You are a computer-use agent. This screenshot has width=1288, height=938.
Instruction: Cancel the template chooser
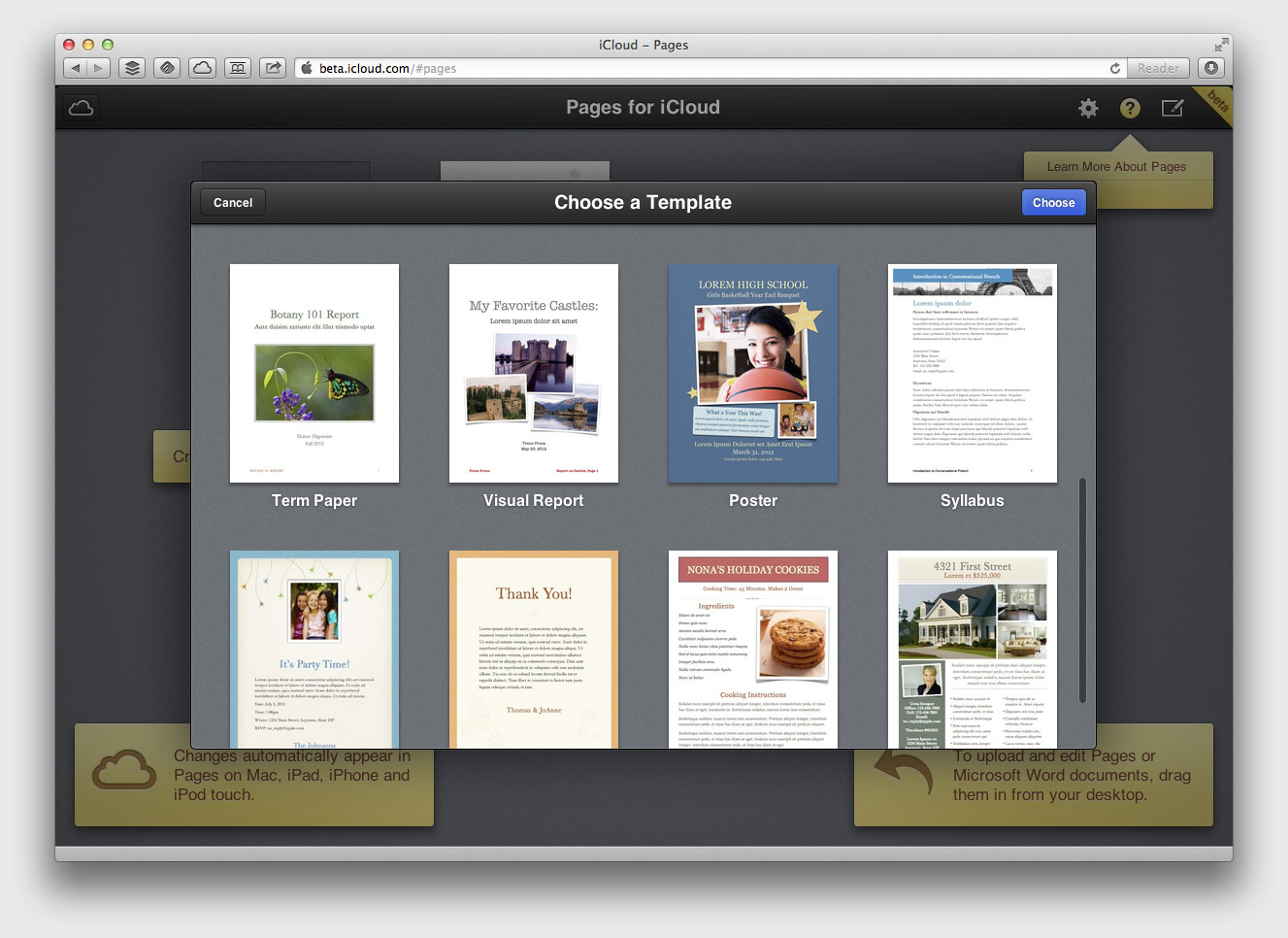pyautogui.click(x=233, y=203)
